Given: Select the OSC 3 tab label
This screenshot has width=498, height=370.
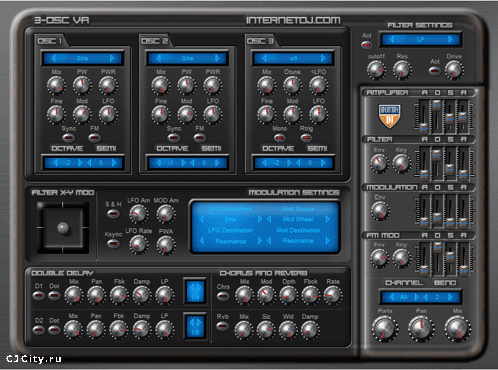Looking at the screenshot, I should [260, 41].
